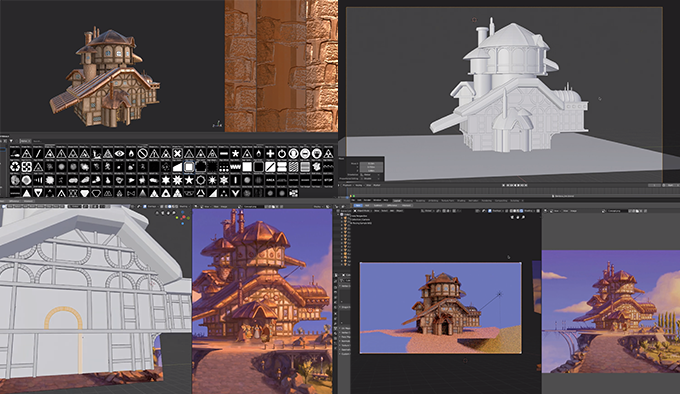Image resolution: width=680 pixels, height=394 pixels.
Task: Choose the horizontal minus bar alpha icon
Action: pyautogui.click(x=224, y=153)
